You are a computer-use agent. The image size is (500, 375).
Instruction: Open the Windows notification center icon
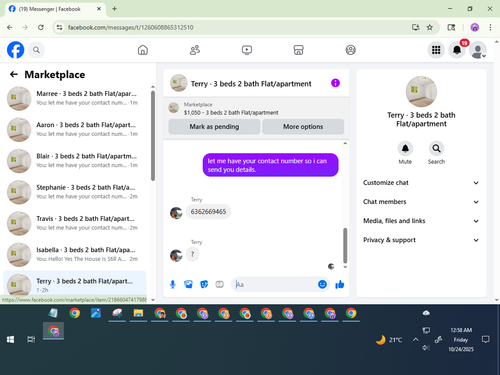point(486,340)
